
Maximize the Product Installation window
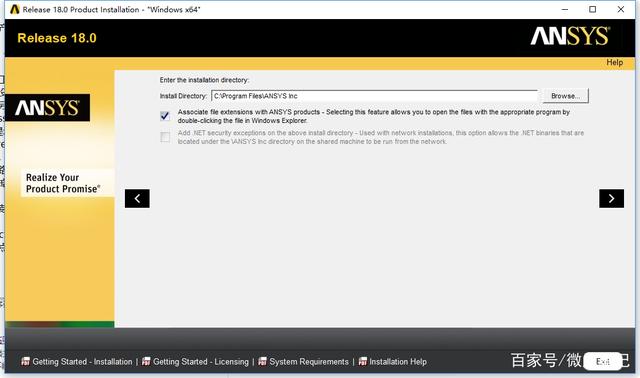coord(593,9)
